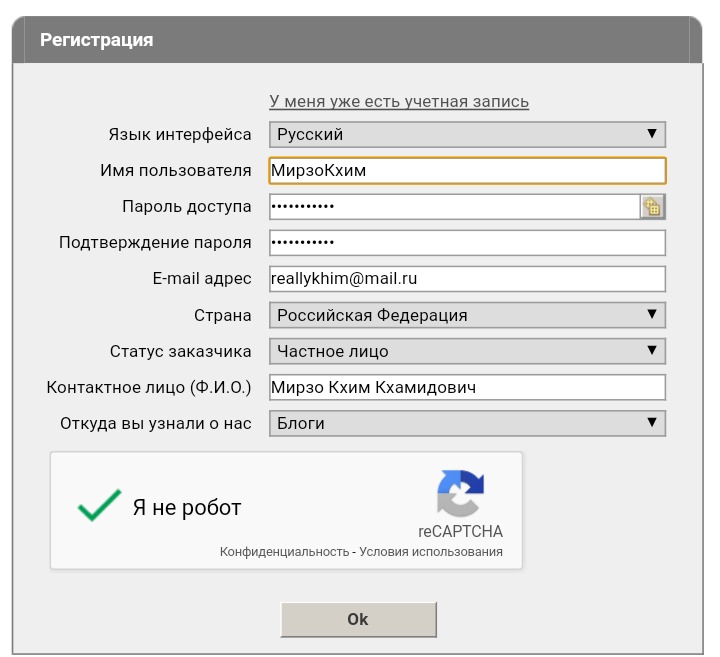Click the "Страна" label text

tap(222, 315)
